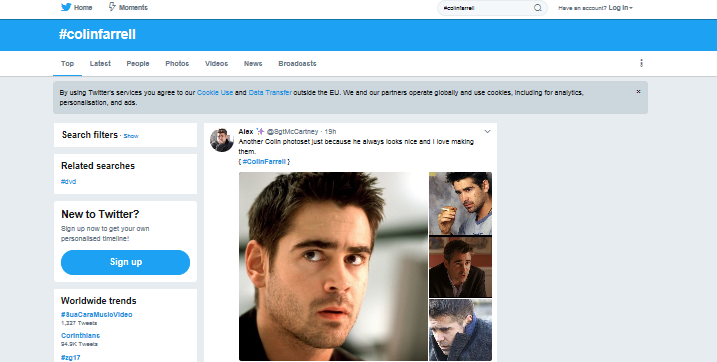Image resolution: width=717 pixels, height=362 pixels.
Task: Click the 19h tweet timestamp
Action: pos(330,132)
